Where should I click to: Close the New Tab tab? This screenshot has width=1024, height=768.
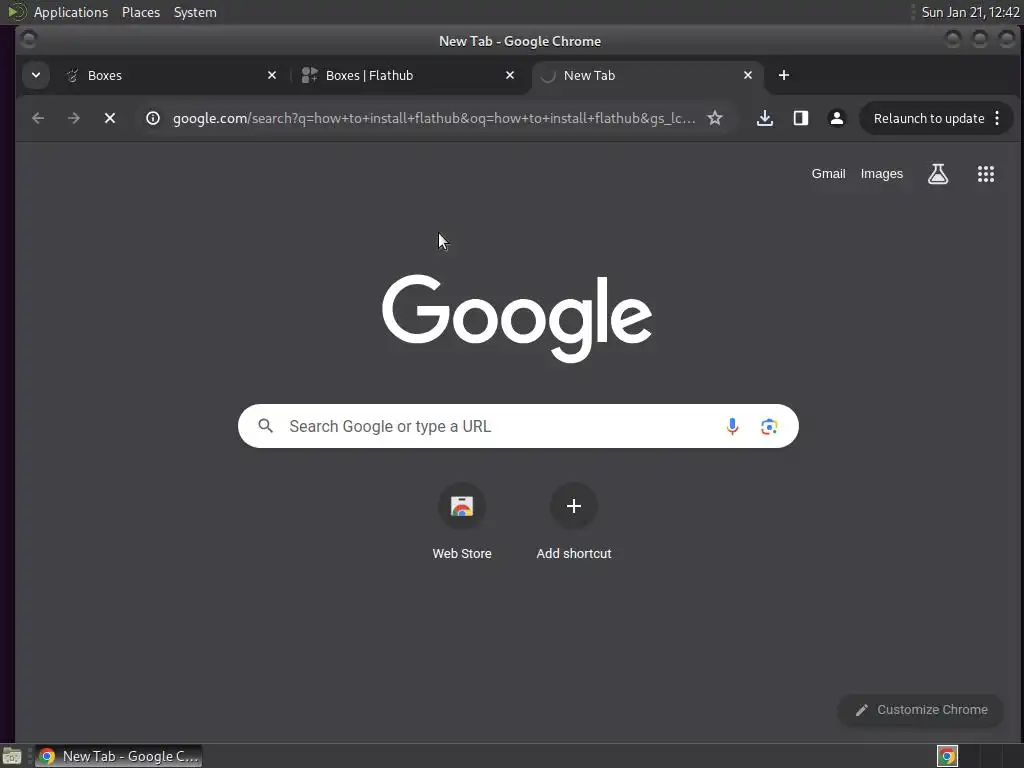coord(748,75)
